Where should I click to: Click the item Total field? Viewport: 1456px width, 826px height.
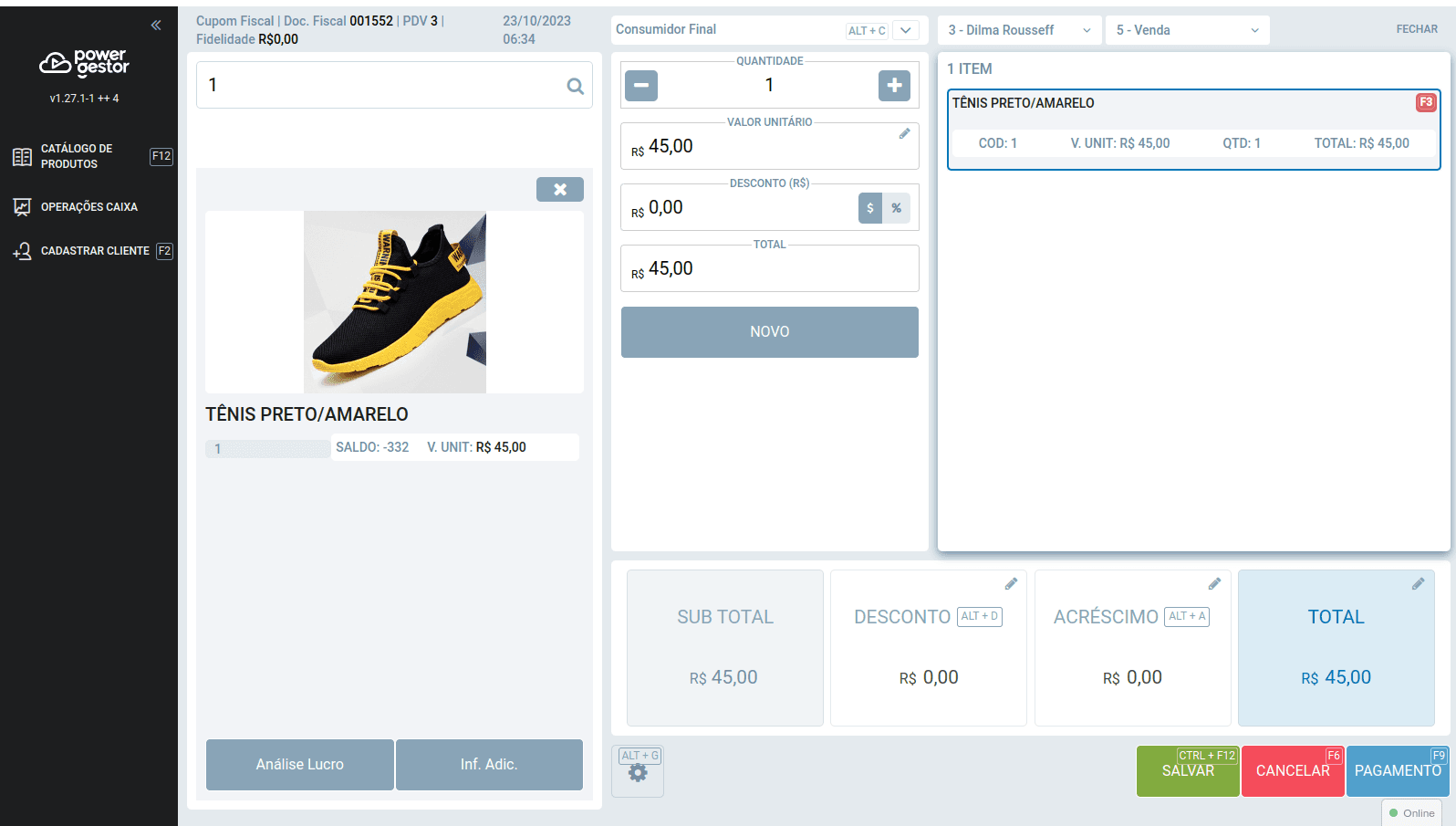click(x=769, y=268)
